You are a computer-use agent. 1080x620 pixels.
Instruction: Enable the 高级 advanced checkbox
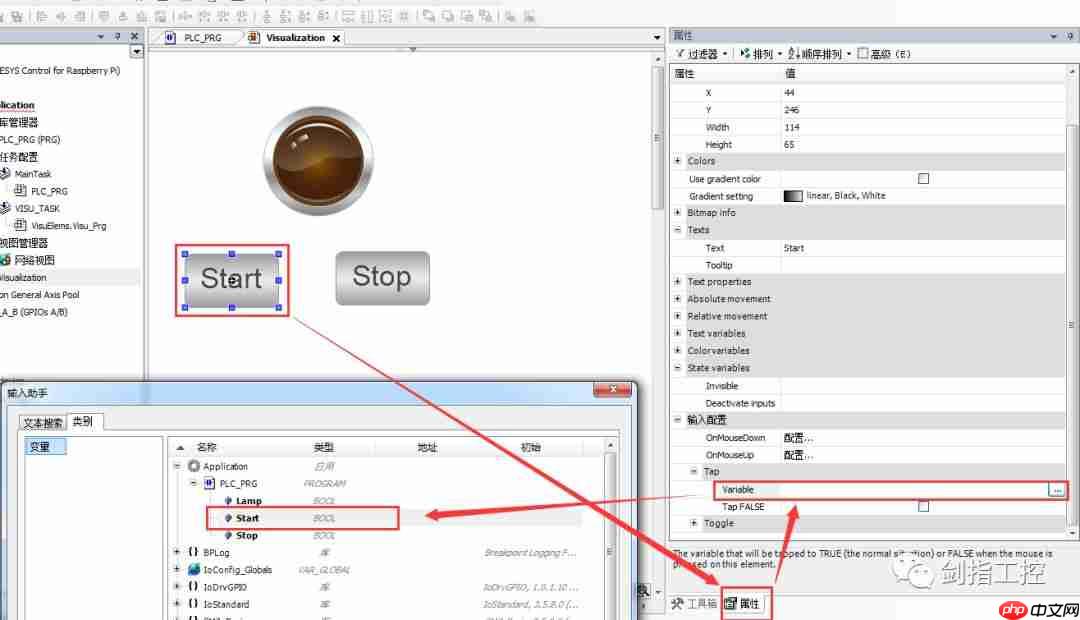862,53
